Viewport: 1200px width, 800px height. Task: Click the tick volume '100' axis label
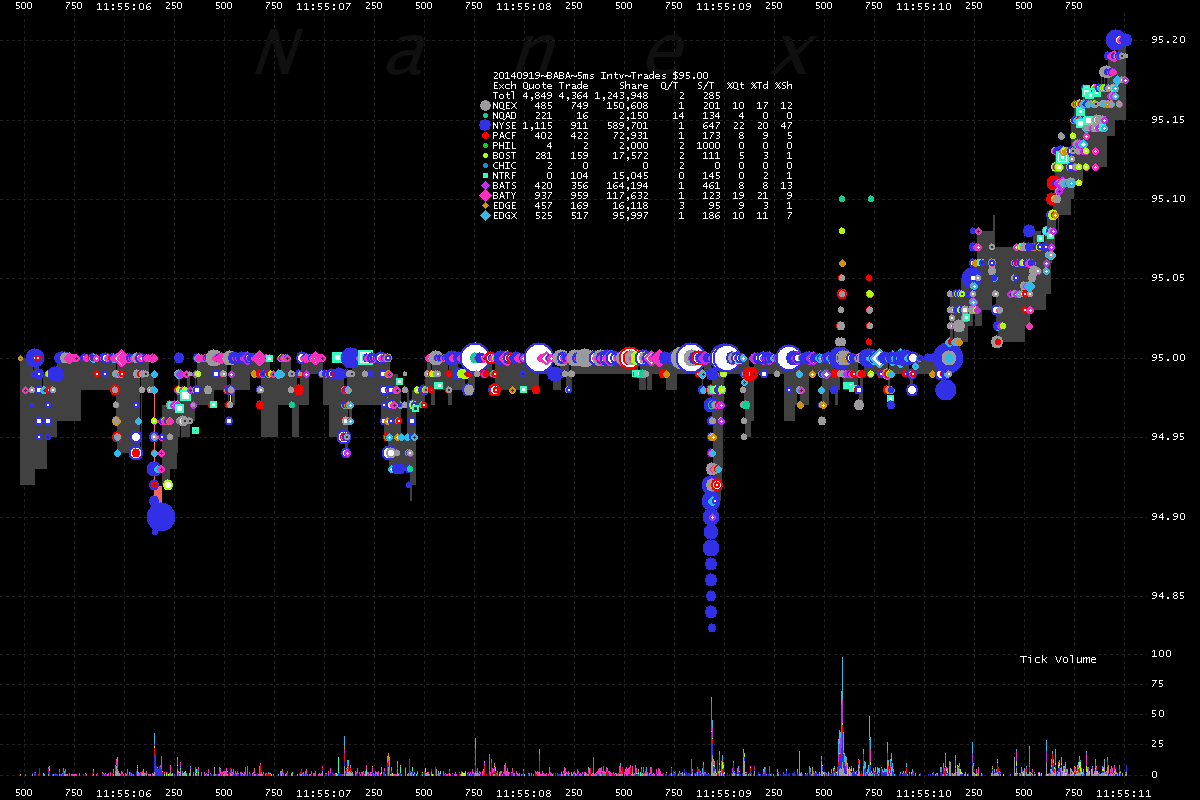[x=1162, y=654]
